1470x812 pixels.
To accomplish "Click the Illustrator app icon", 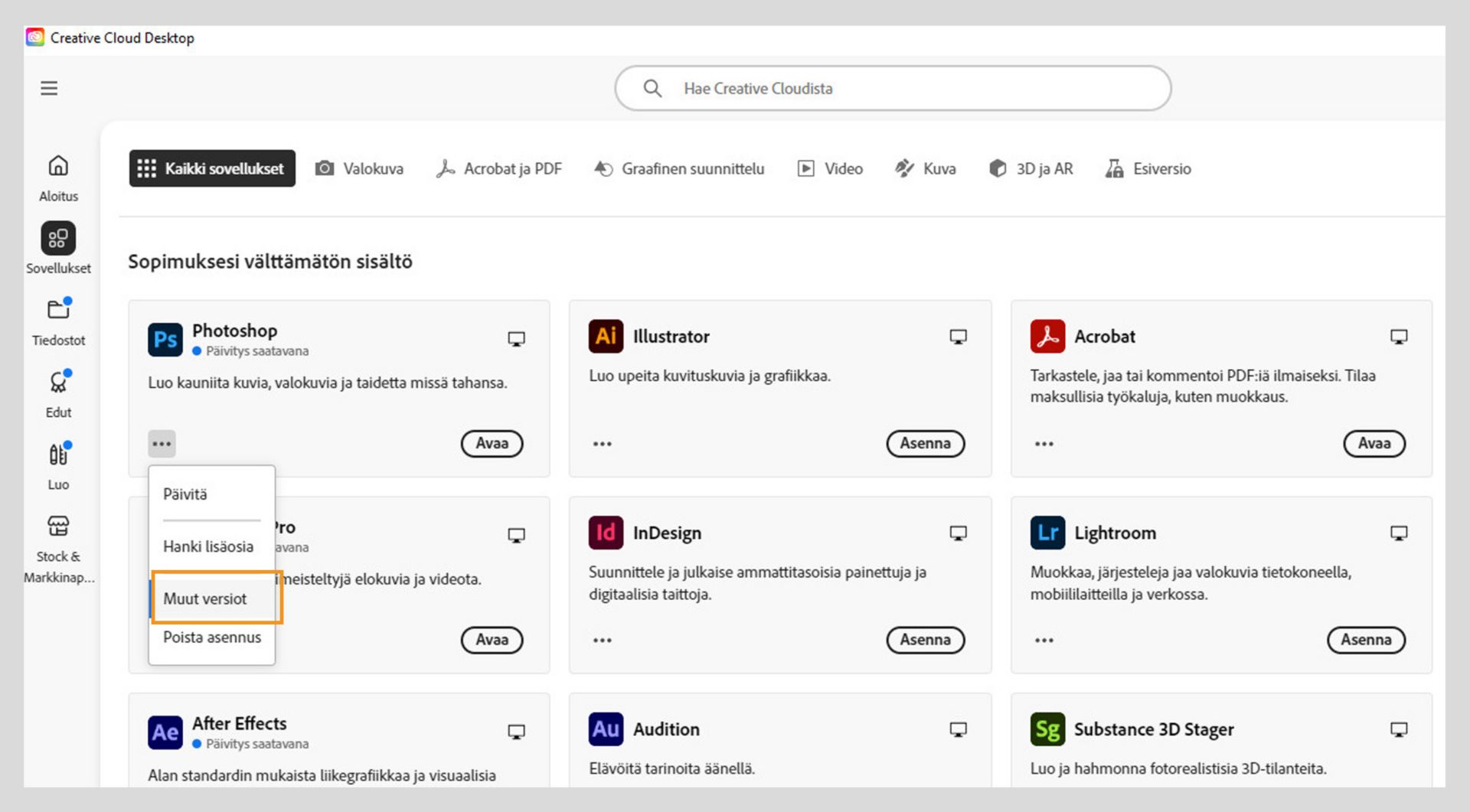I will pyautogui.click(x=606, y=337).
